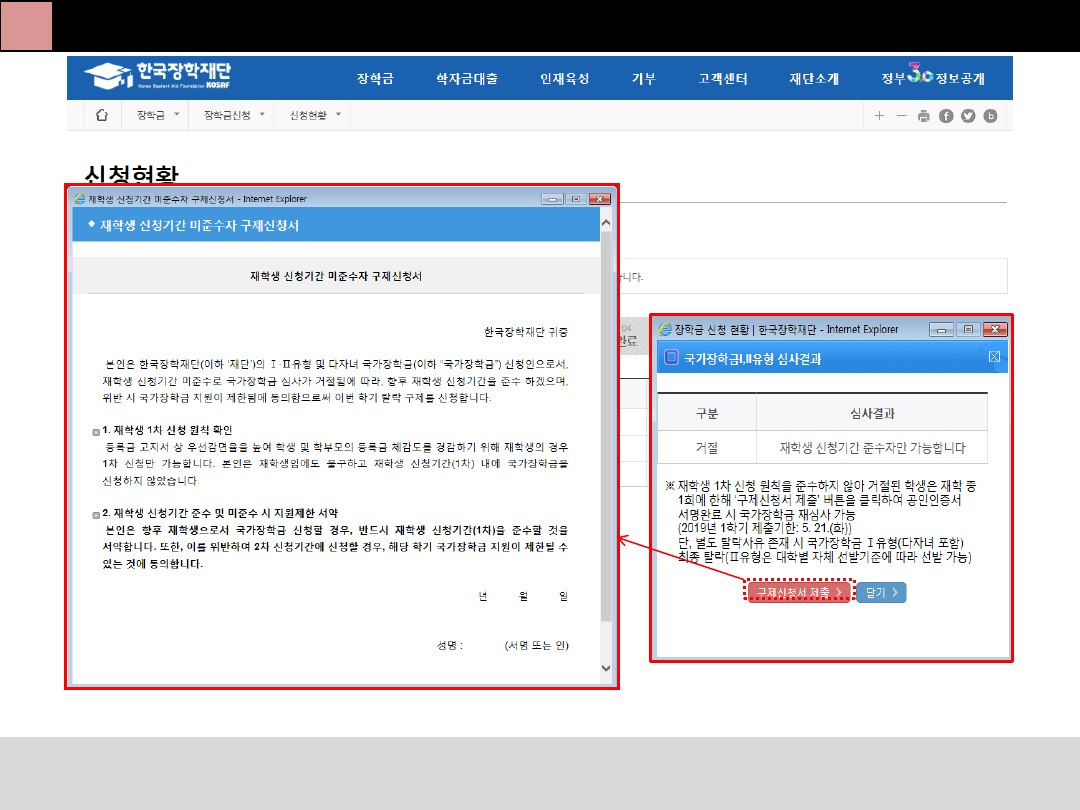
Task: Expand the 신청현황 breadcrumb dropdown
Action: pos(315,116)
